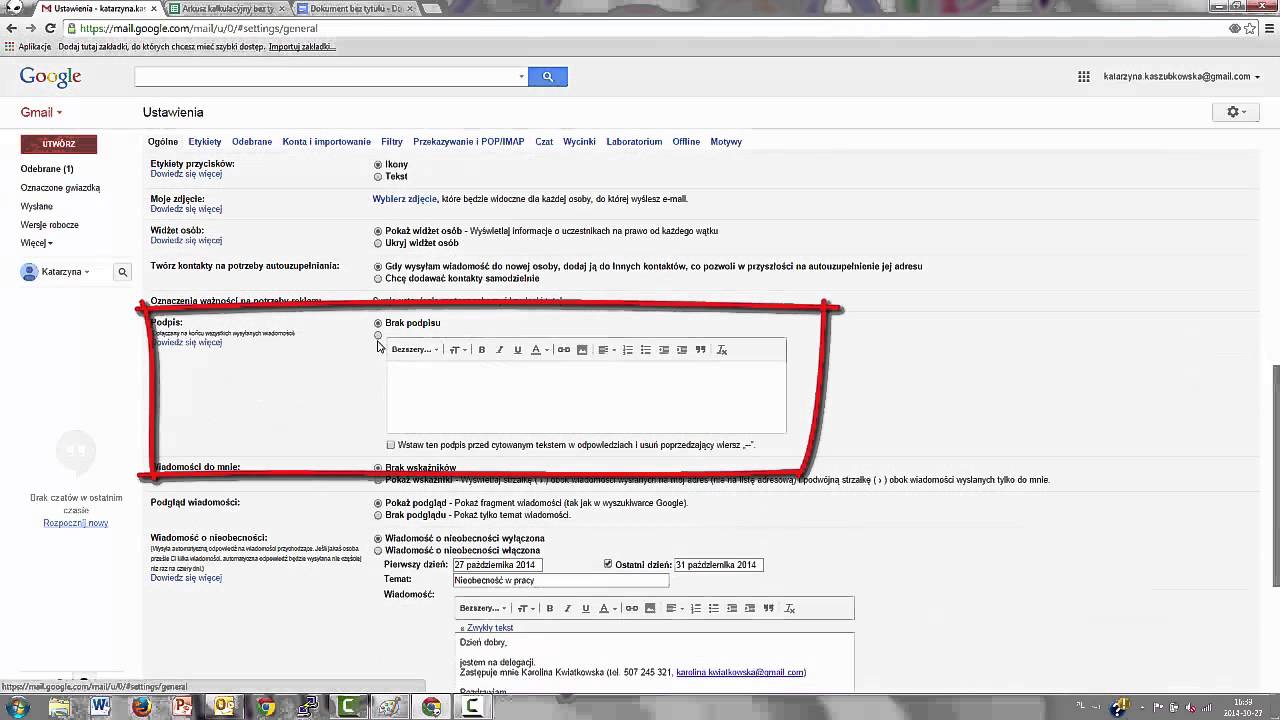Open the Laboratorium settings tab
The image size is (1280, 720).
[x=634, y=142]
